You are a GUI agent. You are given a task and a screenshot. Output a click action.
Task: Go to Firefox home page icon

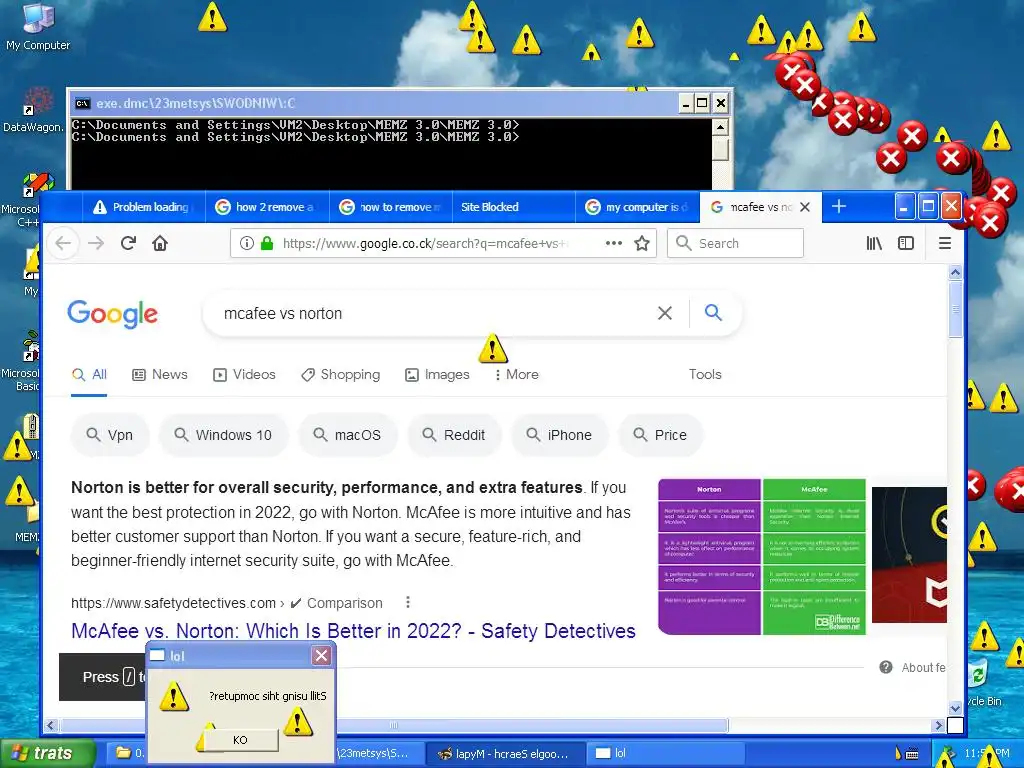point(160,244)
